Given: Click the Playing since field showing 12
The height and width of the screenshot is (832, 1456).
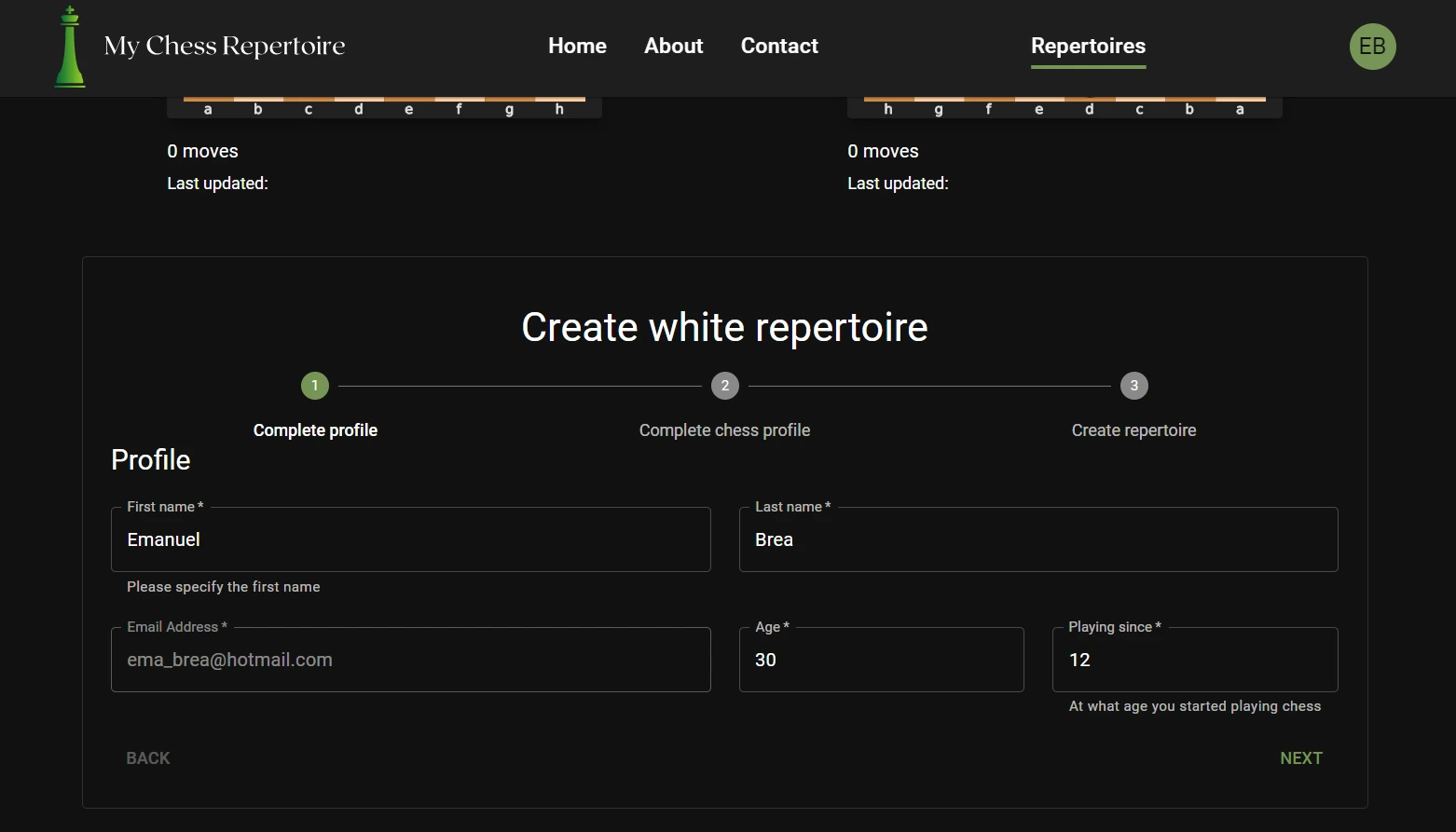Looking at the screenshot, I should 1194,659.
